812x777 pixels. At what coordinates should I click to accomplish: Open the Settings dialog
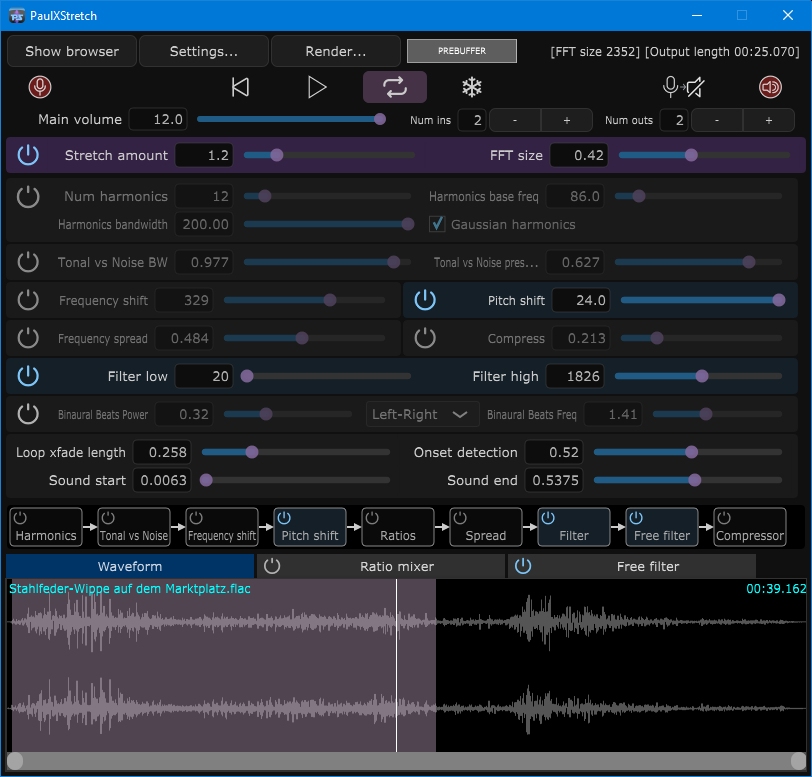(201, 50)
